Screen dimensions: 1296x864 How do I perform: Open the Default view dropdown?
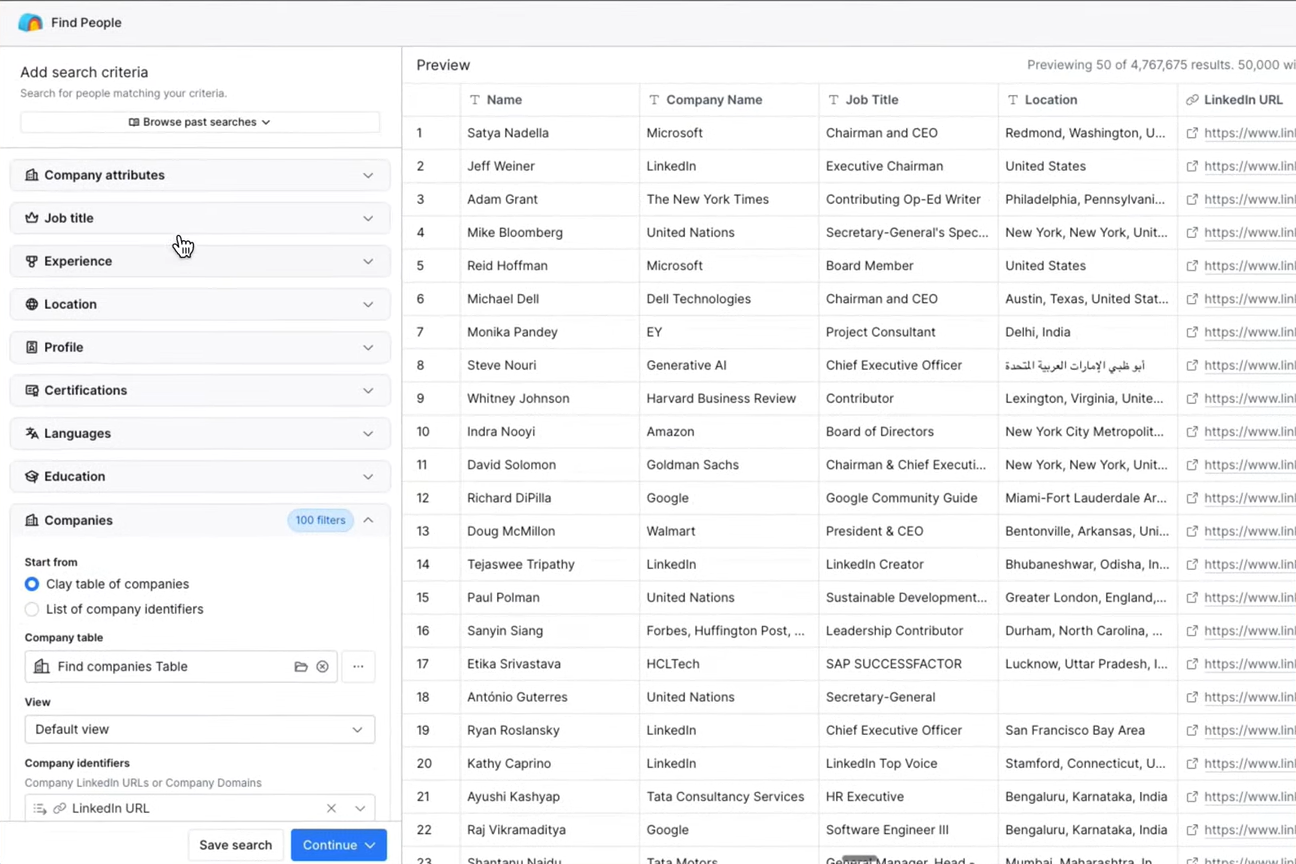(200, 729)
